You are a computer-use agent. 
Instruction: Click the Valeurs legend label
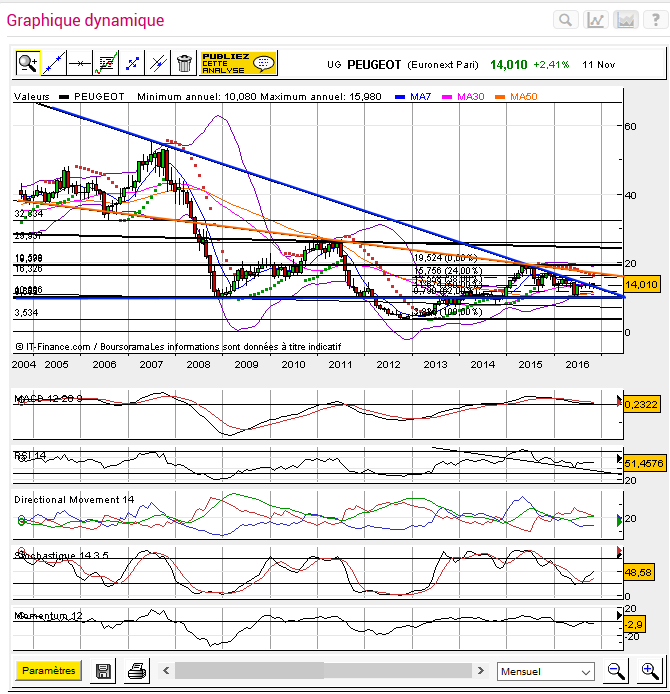click(x=31, y=96)
